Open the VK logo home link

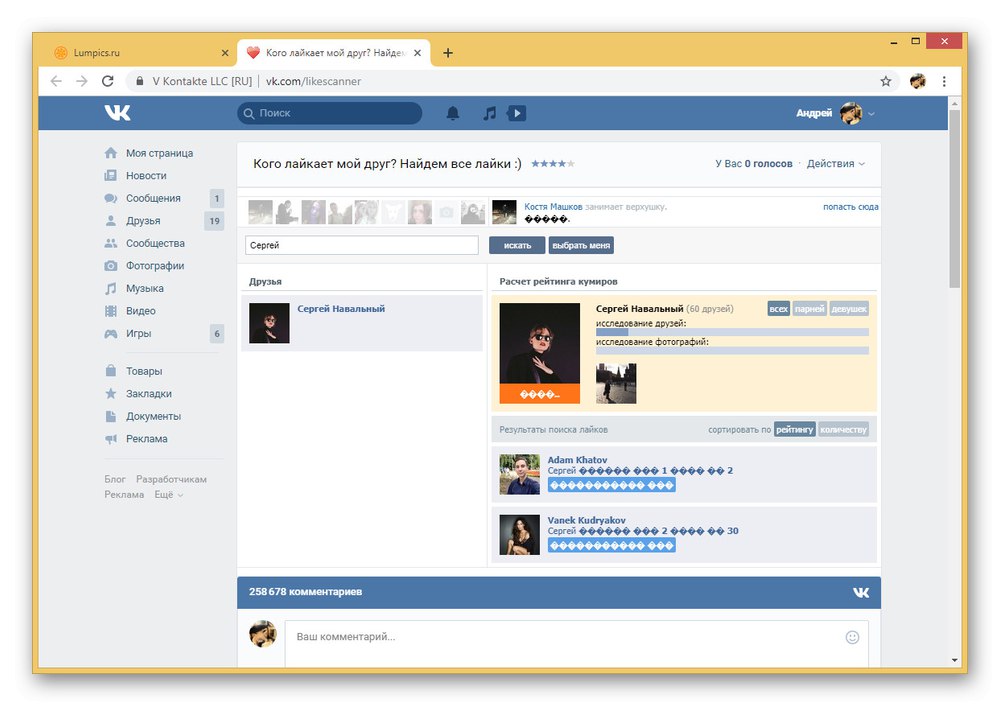click(x=117, y=113)
